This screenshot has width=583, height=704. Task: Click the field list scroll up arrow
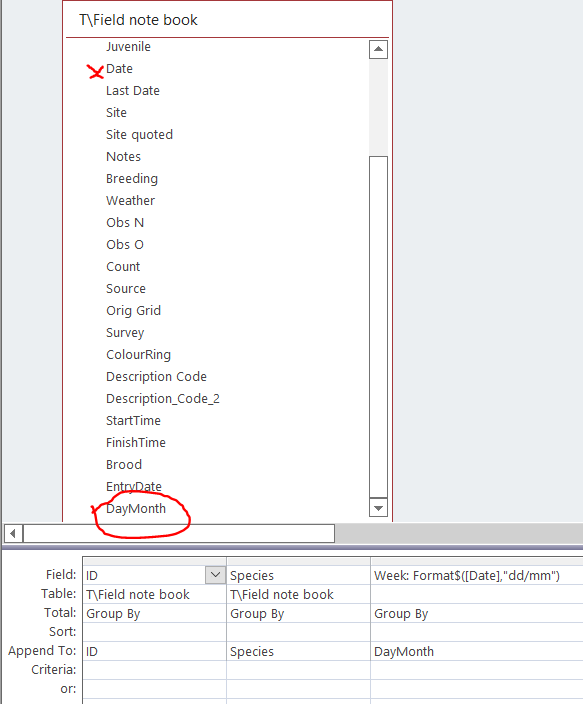pyautogui.click(x=378, y=49)
